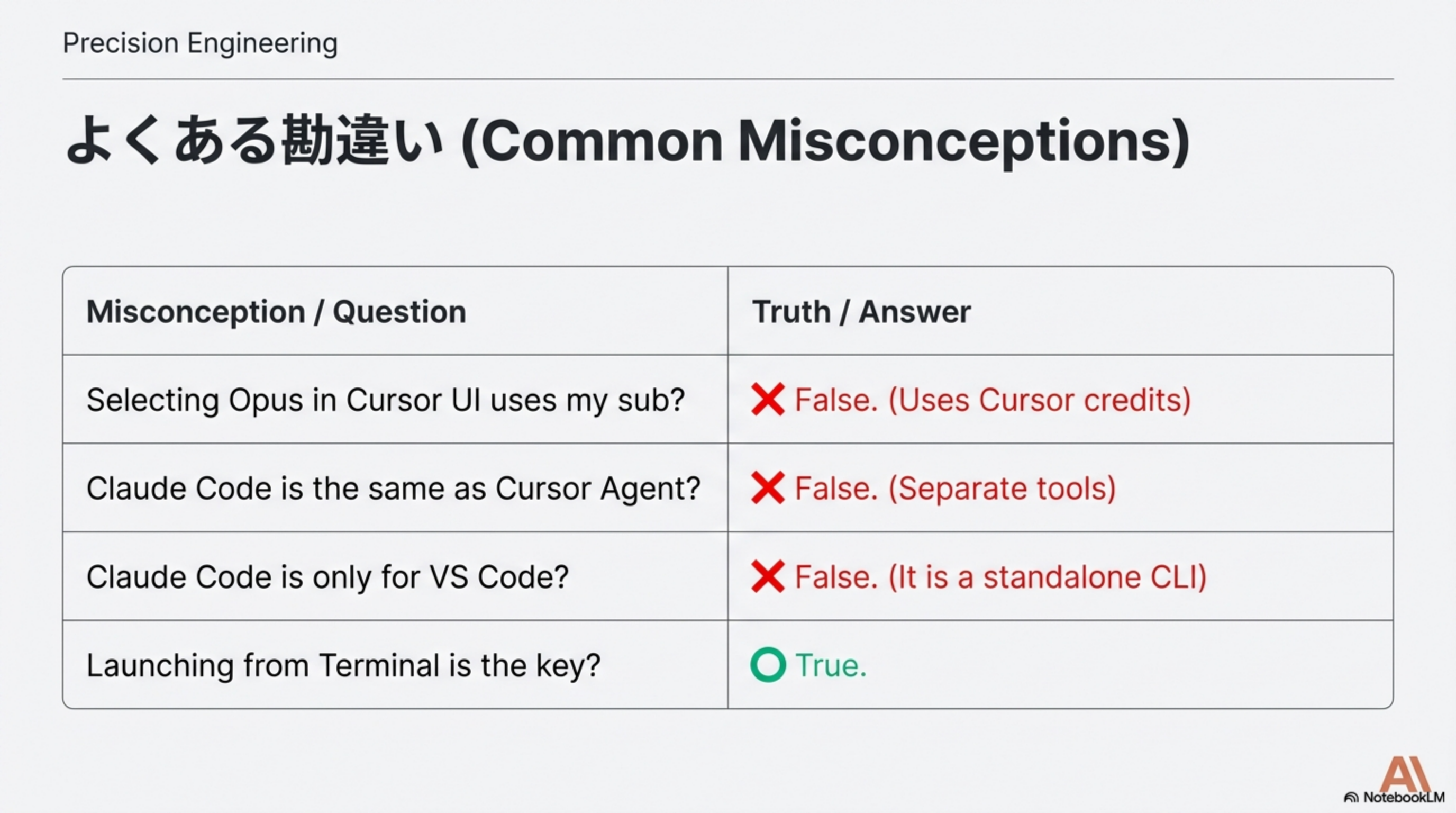The width and height of the screenshot is (1456, 813).
Task: Click "(Common Misconceptions)" in the title
Action: pos(825,141)
